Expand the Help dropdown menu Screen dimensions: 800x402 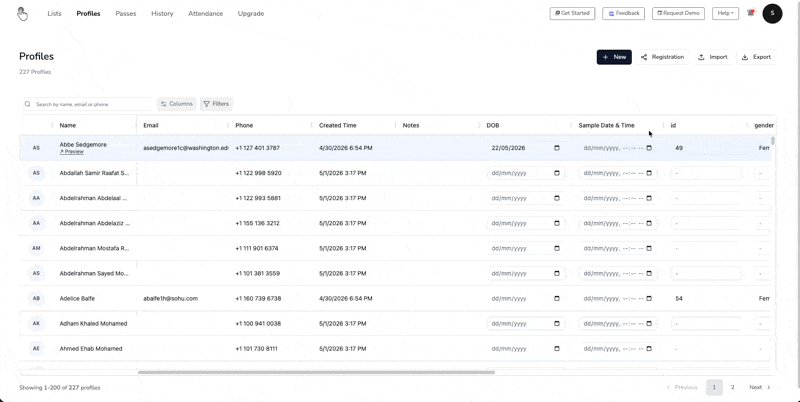click(x=725, y=13)
